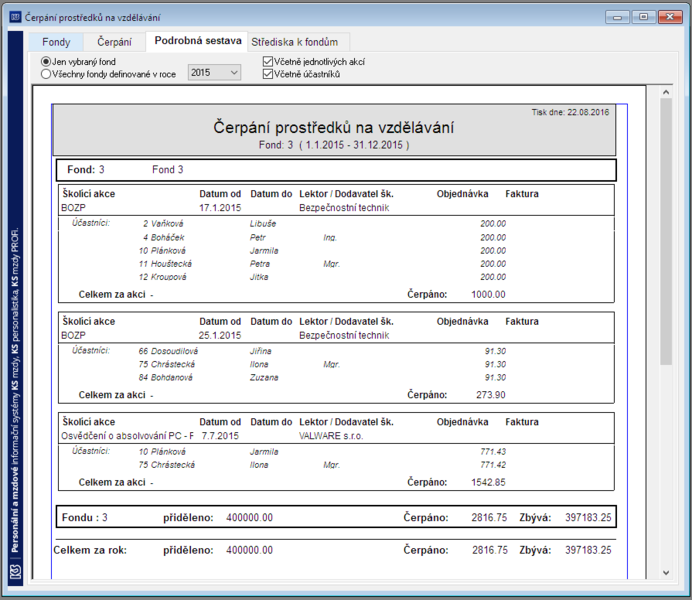This screenshot has width=692, height=600.
Task: Click the Fondu : 3 summary label
Action: (85, 518)
